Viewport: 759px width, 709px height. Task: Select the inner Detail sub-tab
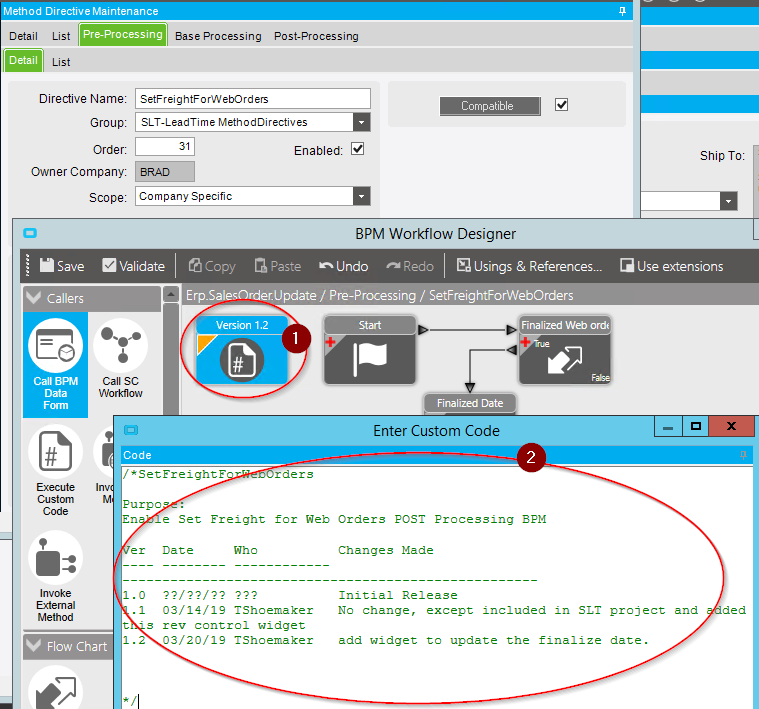(x=23, y=60)
